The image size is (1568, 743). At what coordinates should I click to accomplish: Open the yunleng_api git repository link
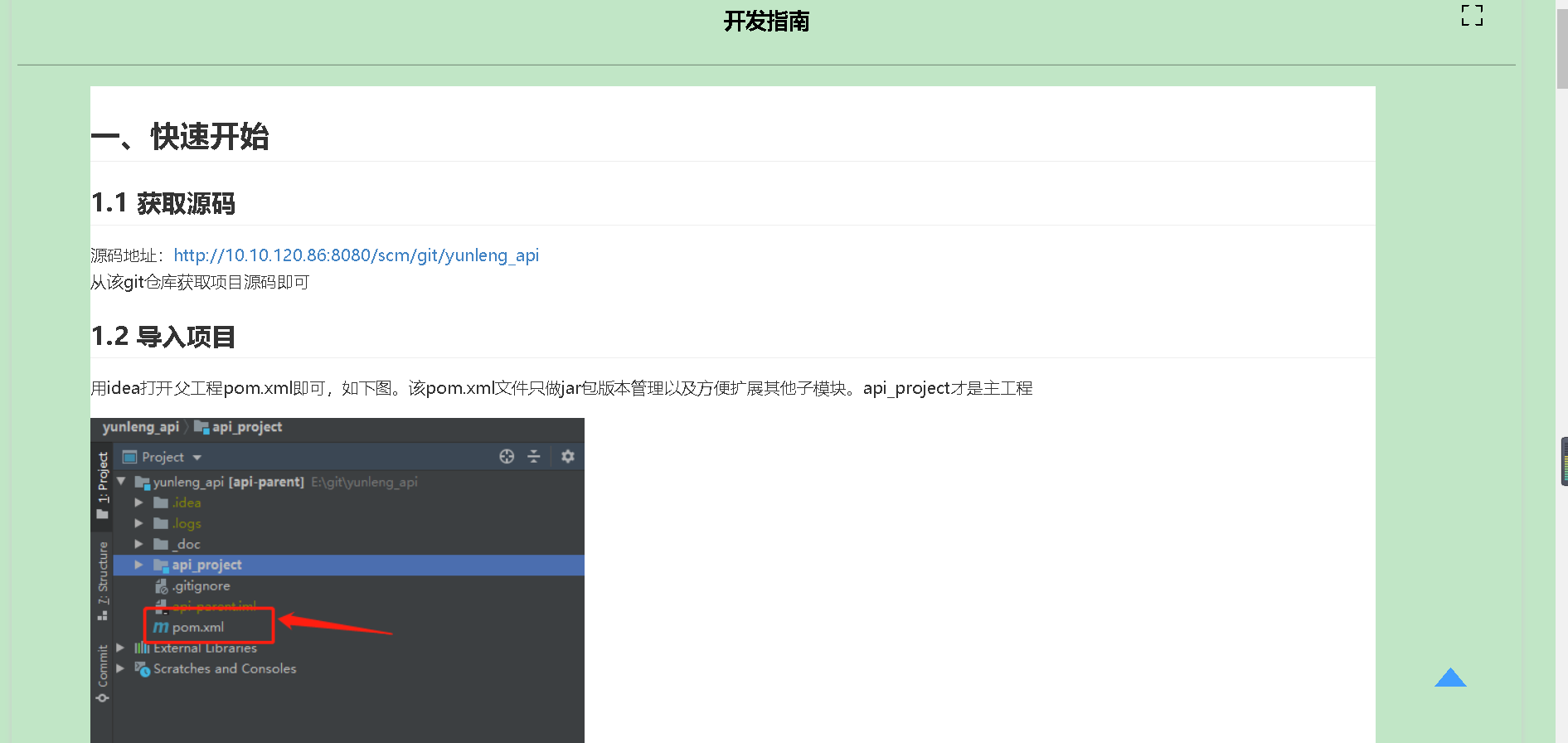(356, 255)
